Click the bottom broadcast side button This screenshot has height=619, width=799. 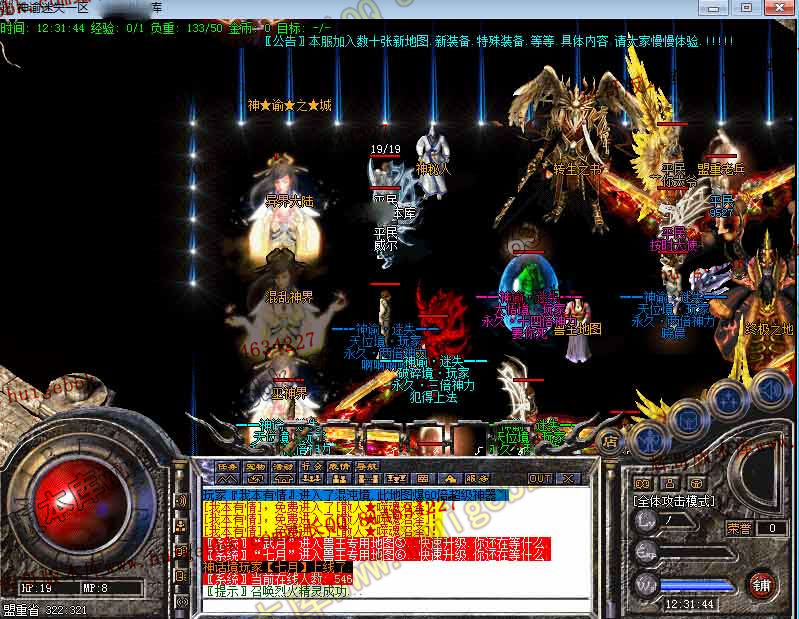[181, 602]
